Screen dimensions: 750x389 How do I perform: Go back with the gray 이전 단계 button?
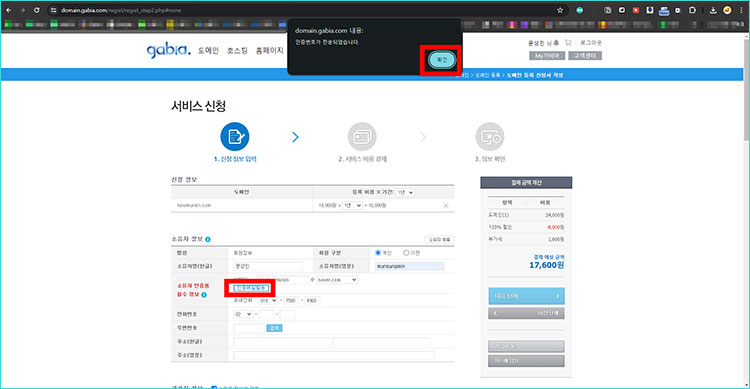526,313
